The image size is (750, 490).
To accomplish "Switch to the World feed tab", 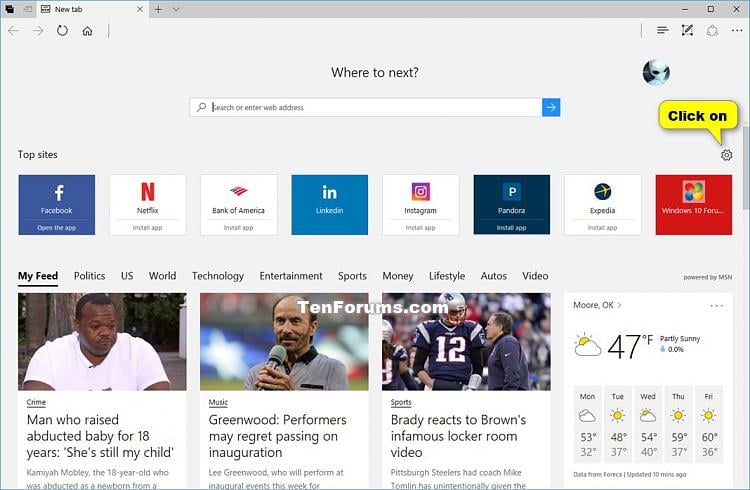I will (x=162, y=276).
